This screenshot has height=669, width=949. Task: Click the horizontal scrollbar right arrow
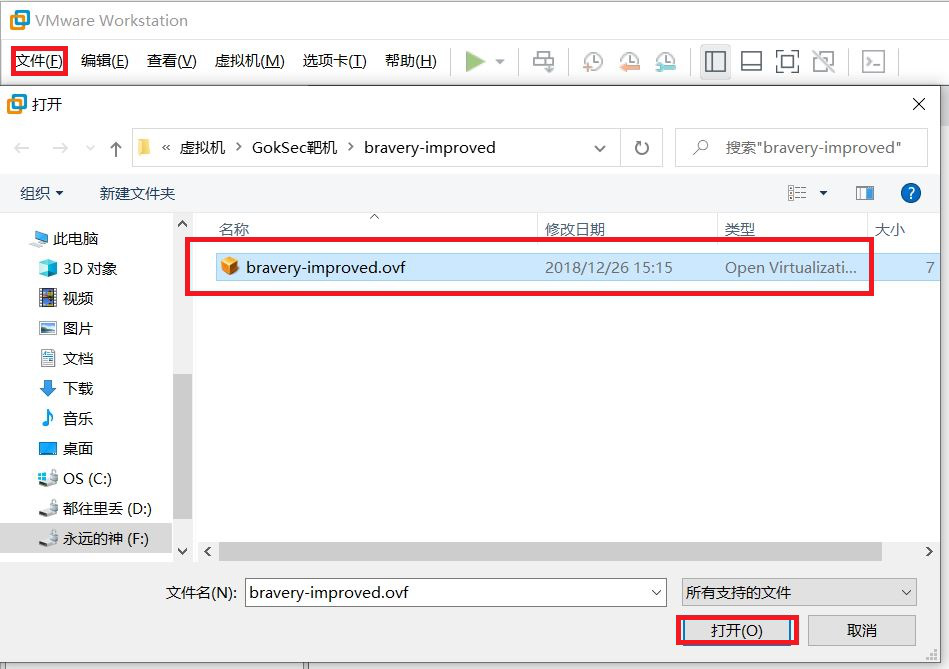pyautogui.click(x=929, y=552)
